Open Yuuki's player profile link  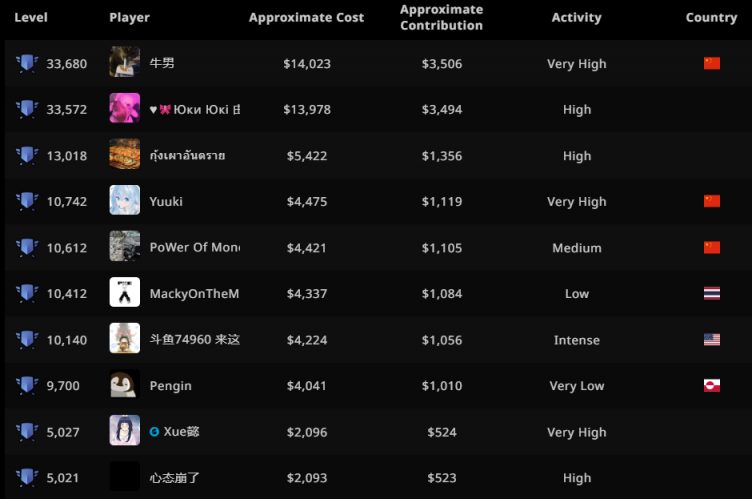166,202
